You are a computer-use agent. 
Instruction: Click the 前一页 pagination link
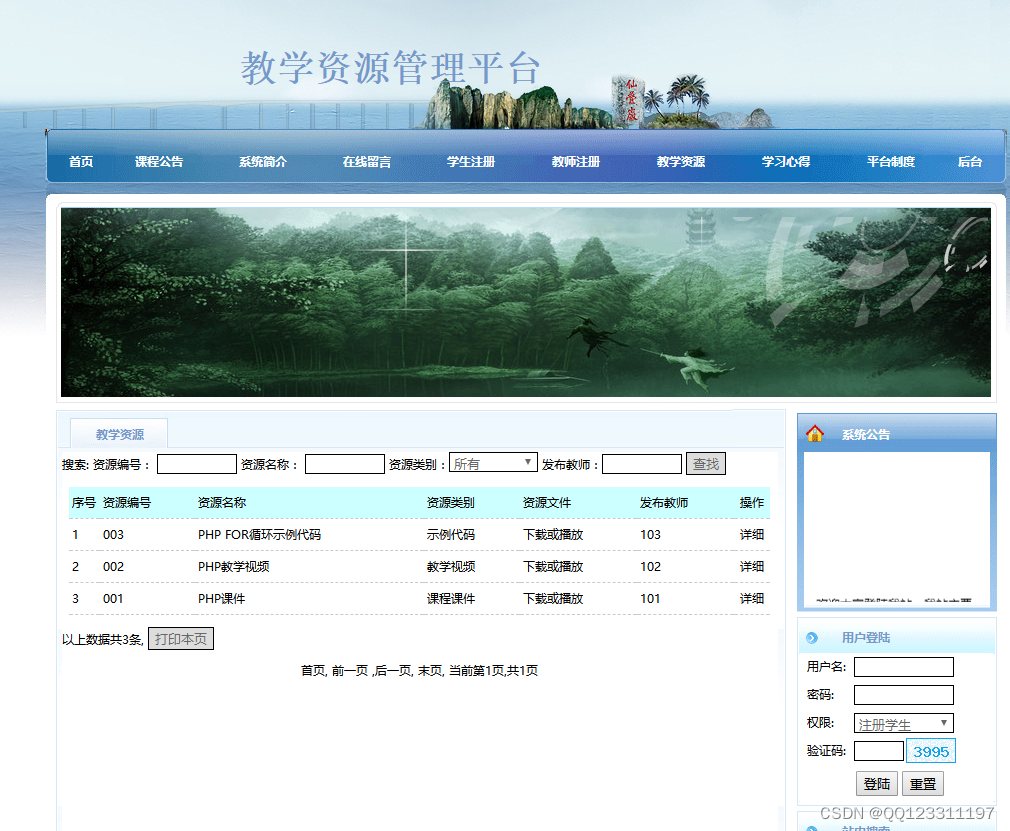350,671
